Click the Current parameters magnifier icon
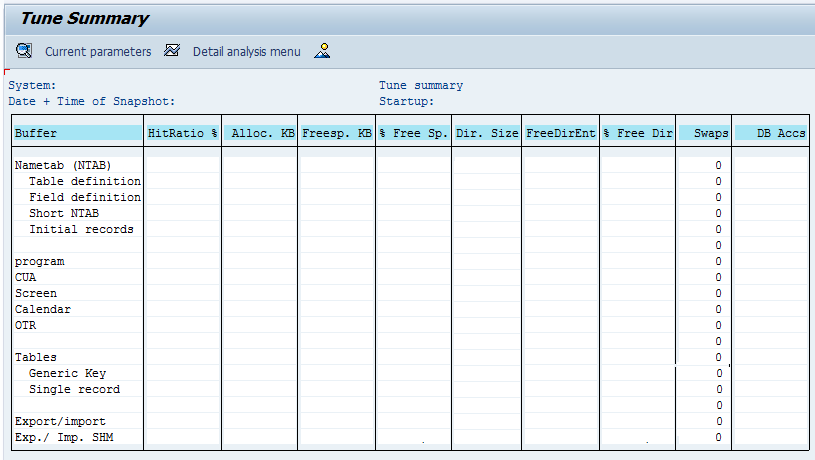This screenshot has height=460, width=815. pyautogui.click(x=24, y=51)
